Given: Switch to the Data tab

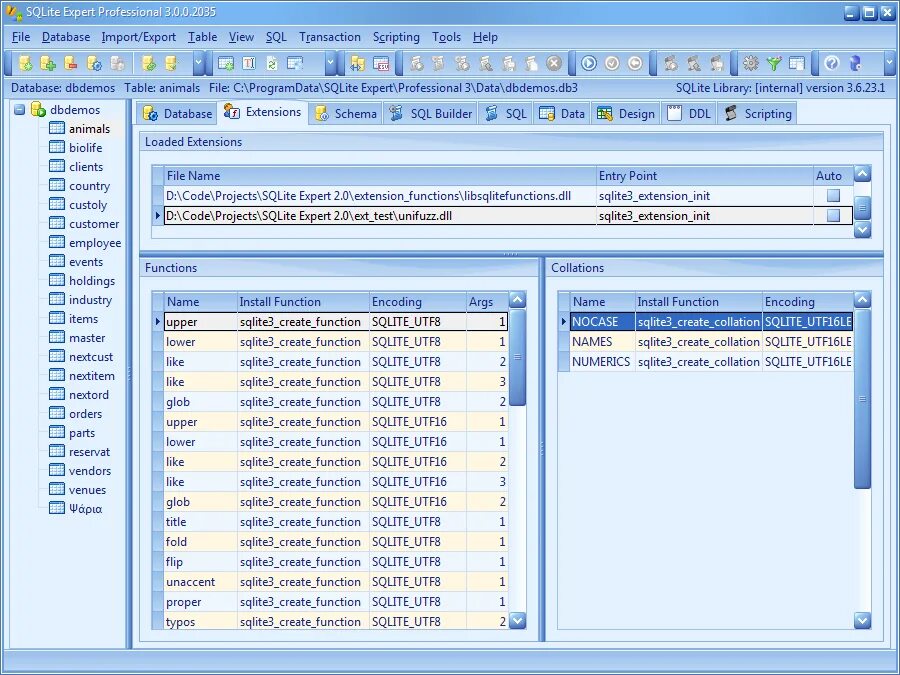Looking at the screenshot, I should tap(562, 114).
